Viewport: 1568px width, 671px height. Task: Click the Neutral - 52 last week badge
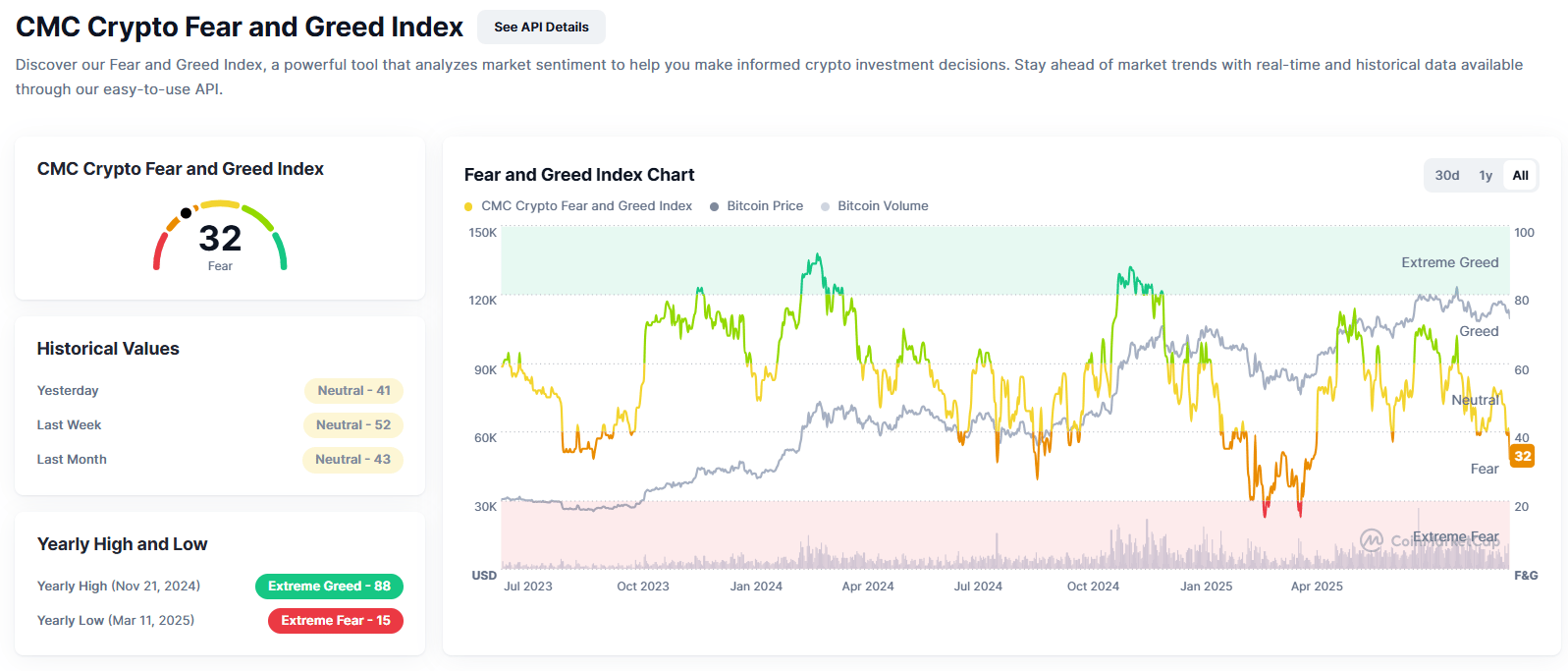click(352, 425)
